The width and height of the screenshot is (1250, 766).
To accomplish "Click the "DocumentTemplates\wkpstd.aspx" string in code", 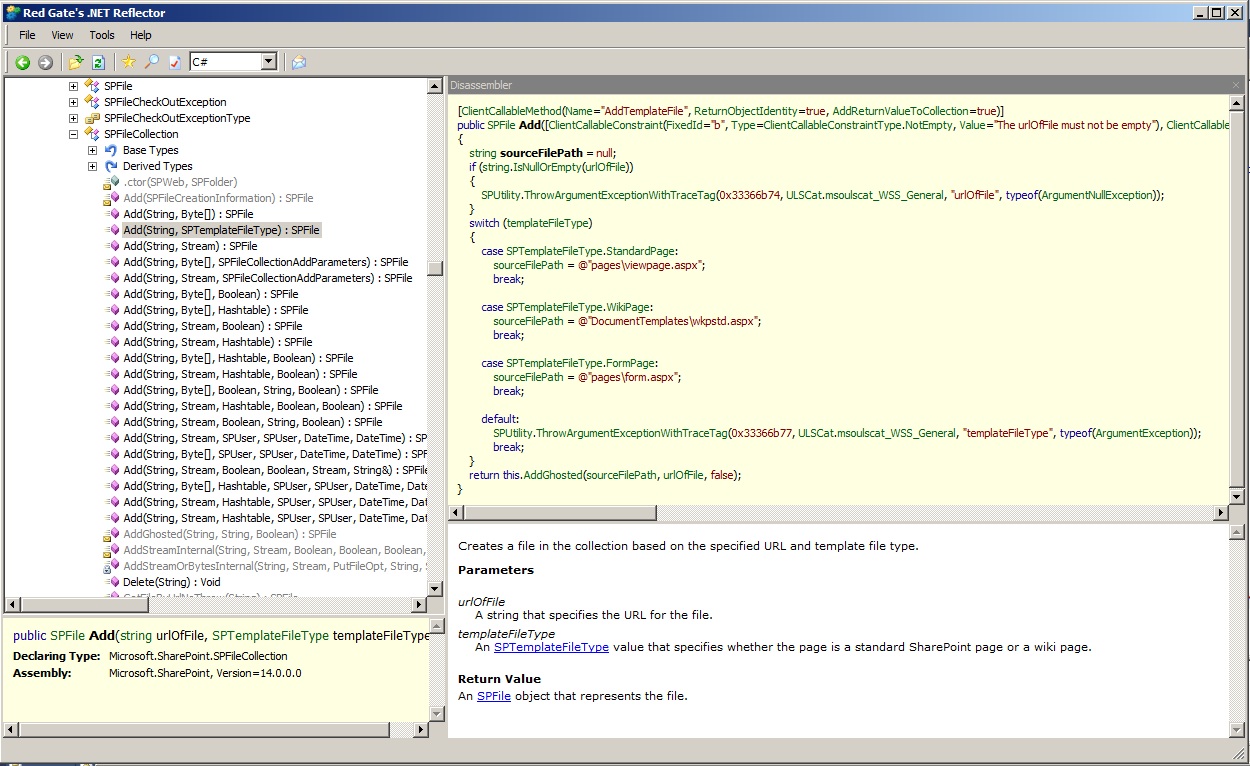I will click(674, 321).
